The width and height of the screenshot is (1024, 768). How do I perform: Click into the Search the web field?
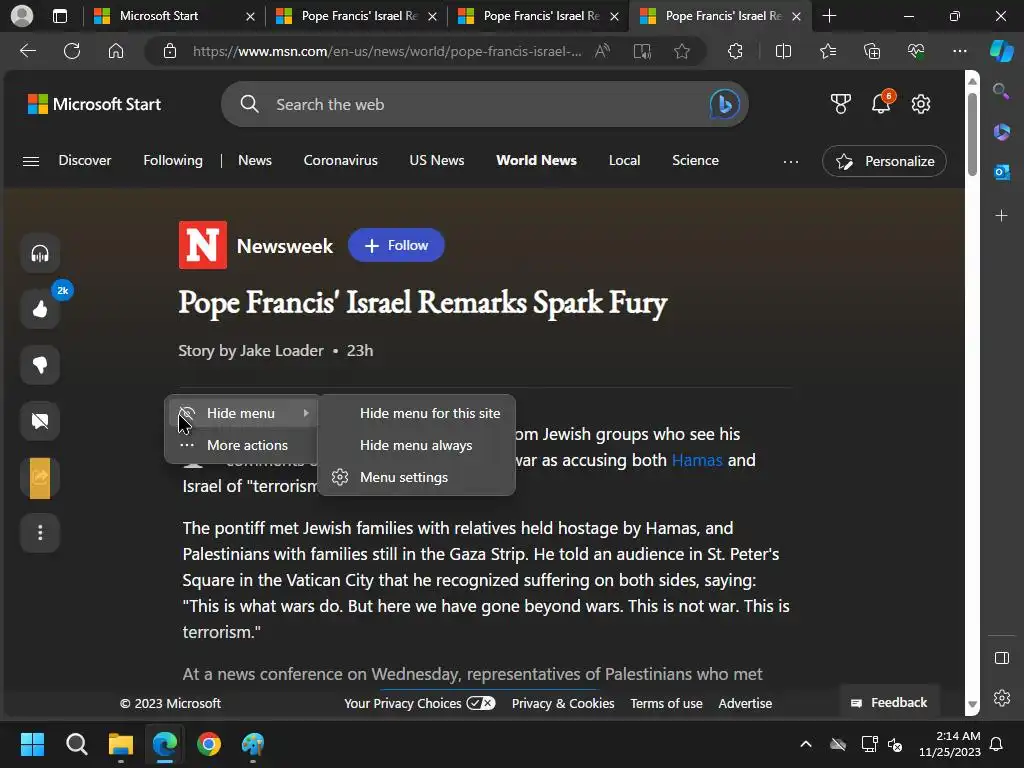[x=483, y=104]
